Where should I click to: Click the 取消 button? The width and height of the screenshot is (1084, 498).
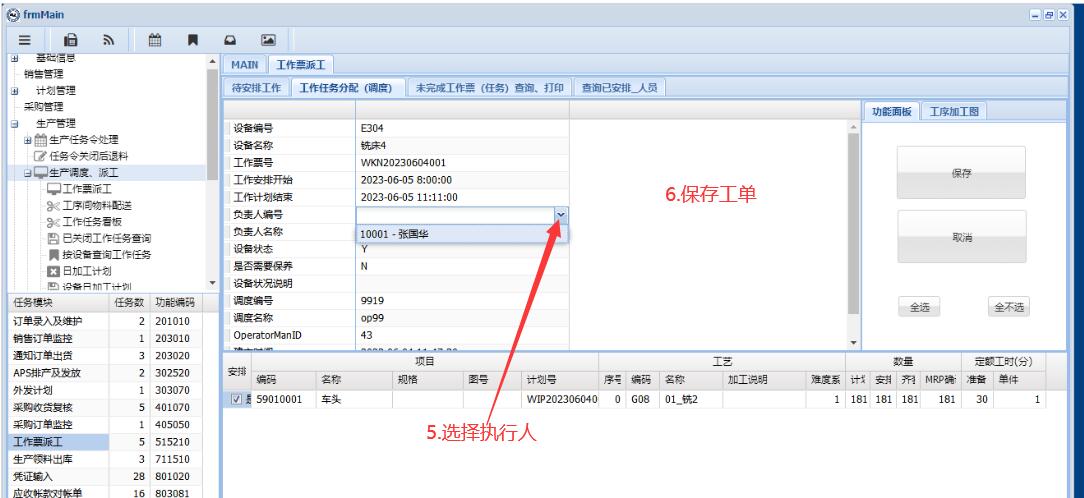[x=962, y=237]
